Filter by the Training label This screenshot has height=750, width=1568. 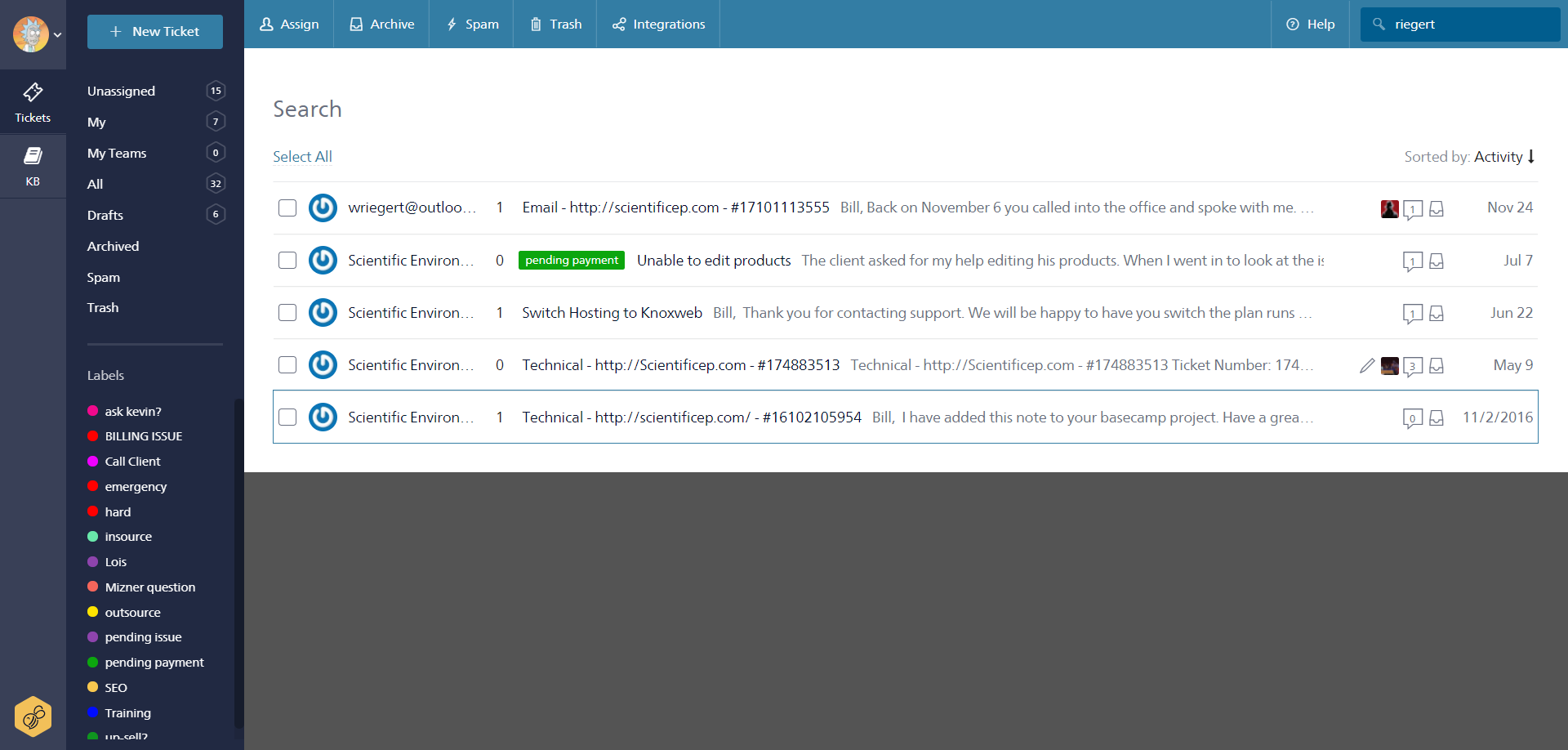[127, 713]
